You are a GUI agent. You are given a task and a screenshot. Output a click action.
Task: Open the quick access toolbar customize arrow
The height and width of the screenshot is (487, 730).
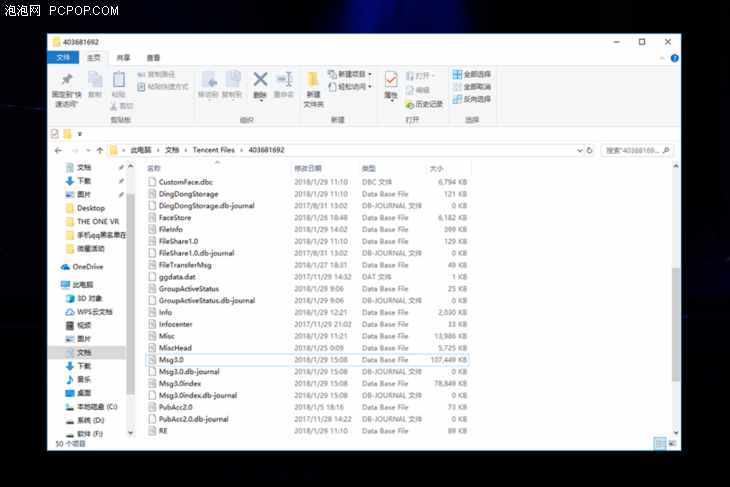tap(80, 134)
